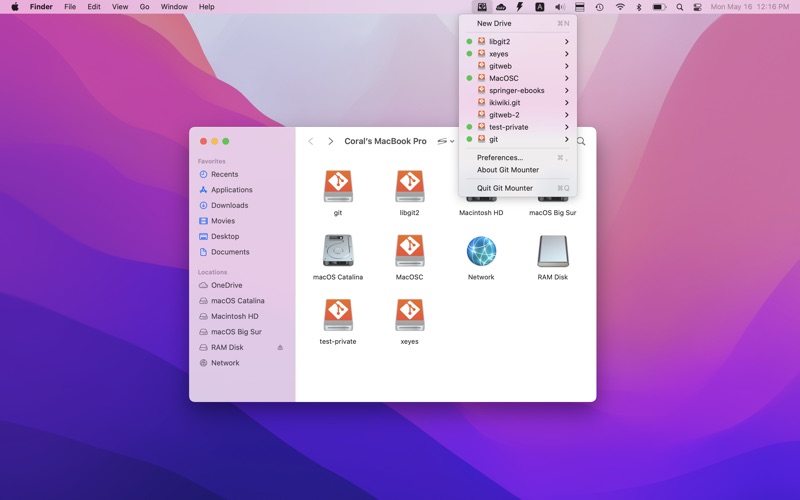Open the Network globe icon
Image resolution: width=800 pixels, height=500 pixels.
tap(481, 251)
